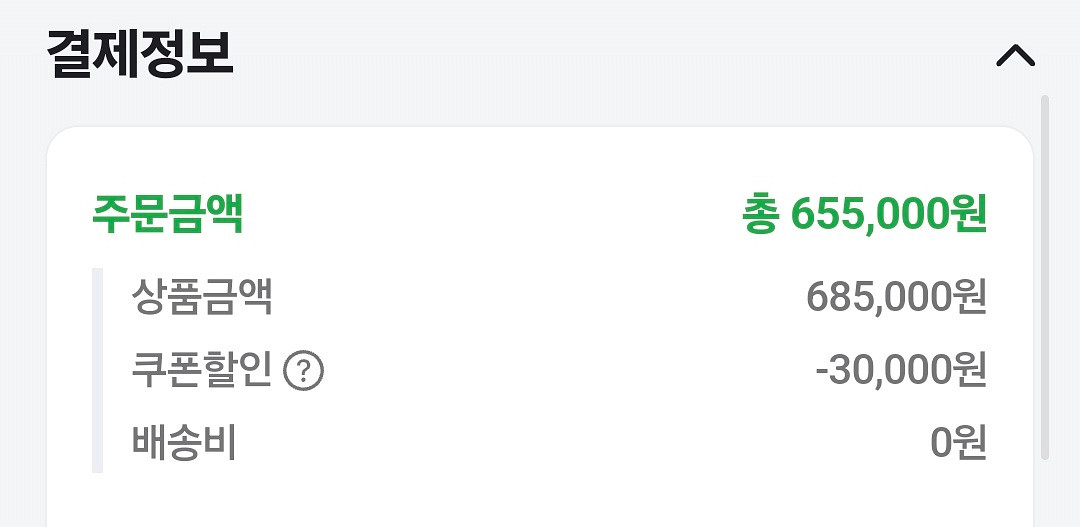The width and height of the screenshot is (1080, 527).
Task: Click the 배송비 row label
Action: pyautogui.click(x=184, y=443)
